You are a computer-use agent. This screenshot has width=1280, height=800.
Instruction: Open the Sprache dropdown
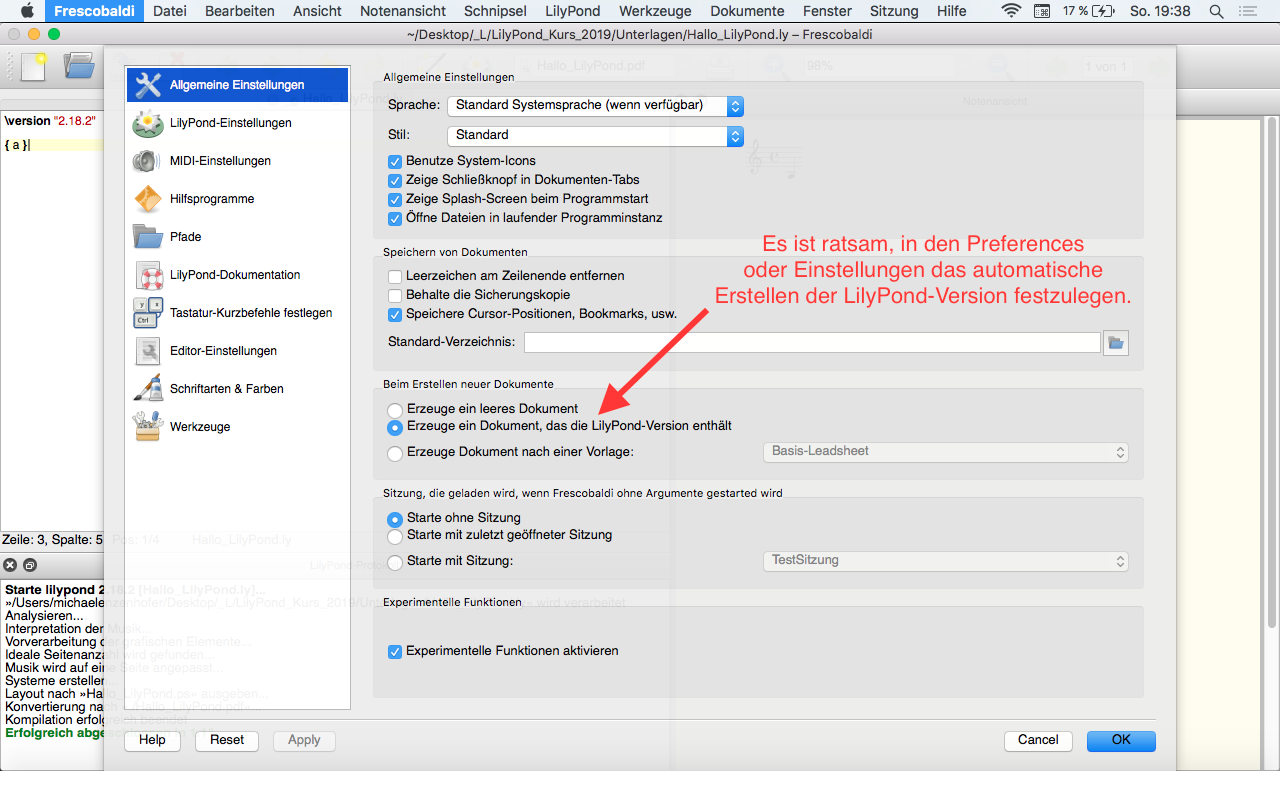pyautogui.click(x=595, y=105)
